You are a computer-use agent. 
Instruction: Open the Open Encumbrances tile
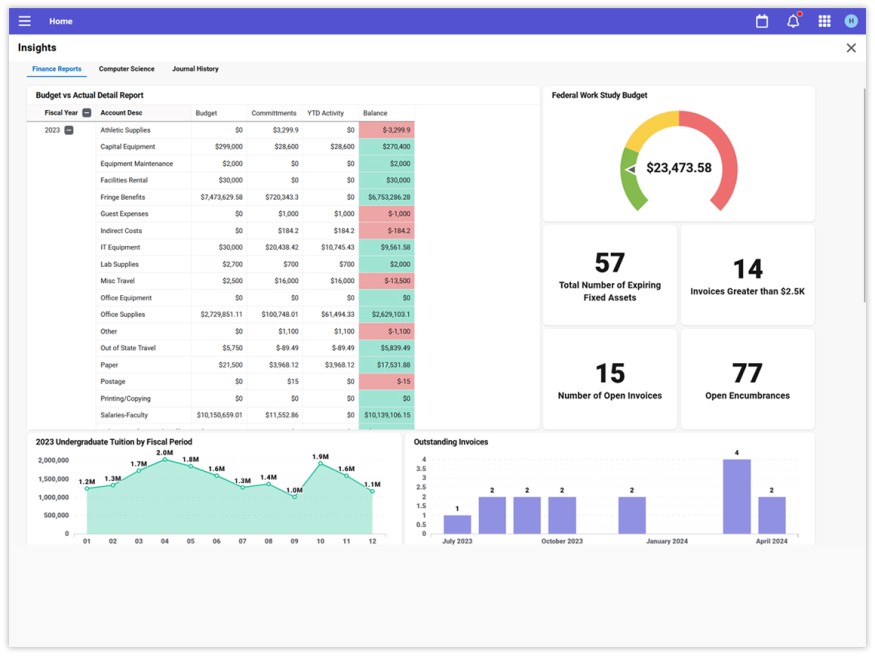[747, 380]
